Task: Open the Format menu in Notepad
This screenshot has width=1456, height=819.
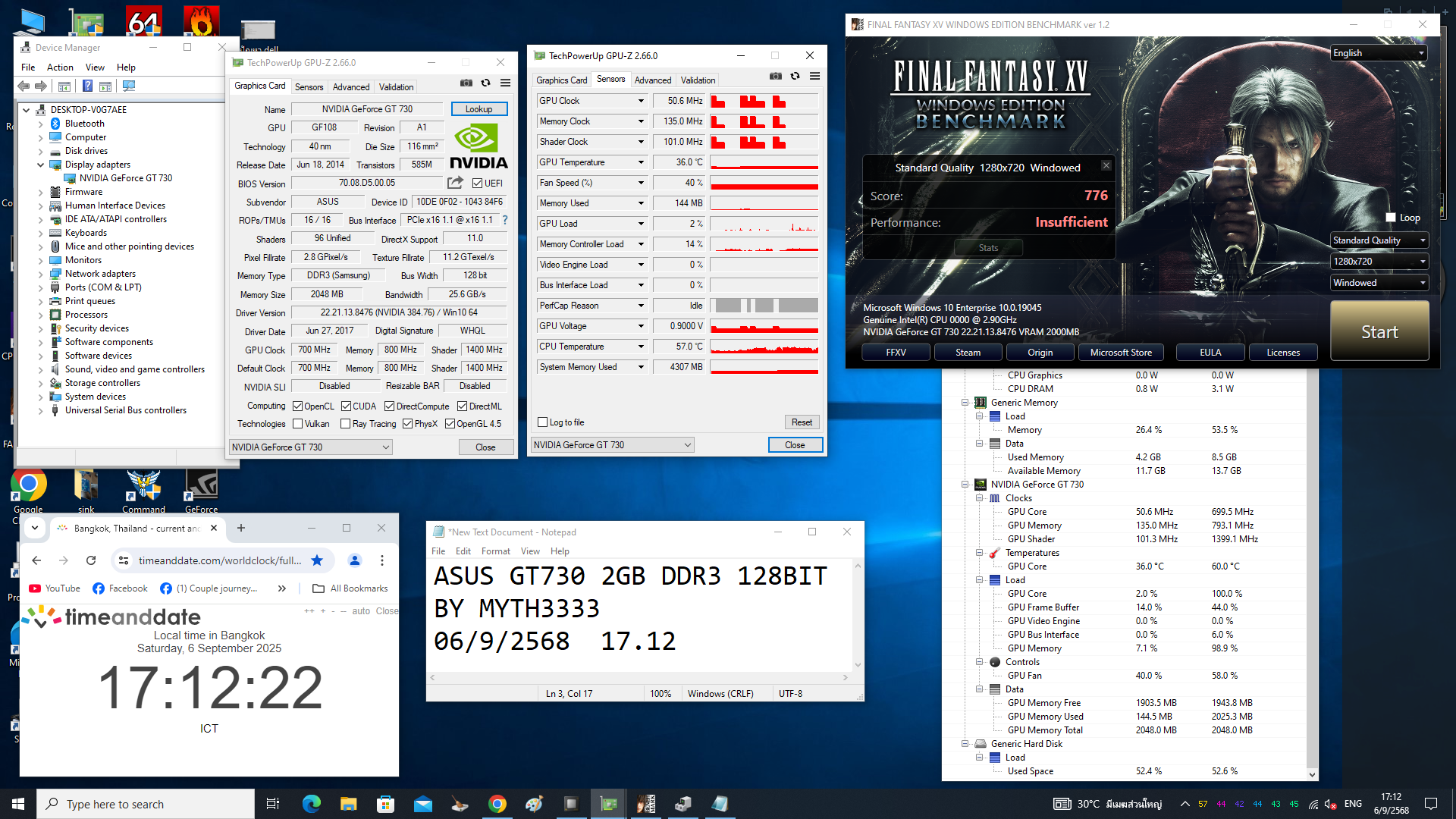Action: click(495, 551)
